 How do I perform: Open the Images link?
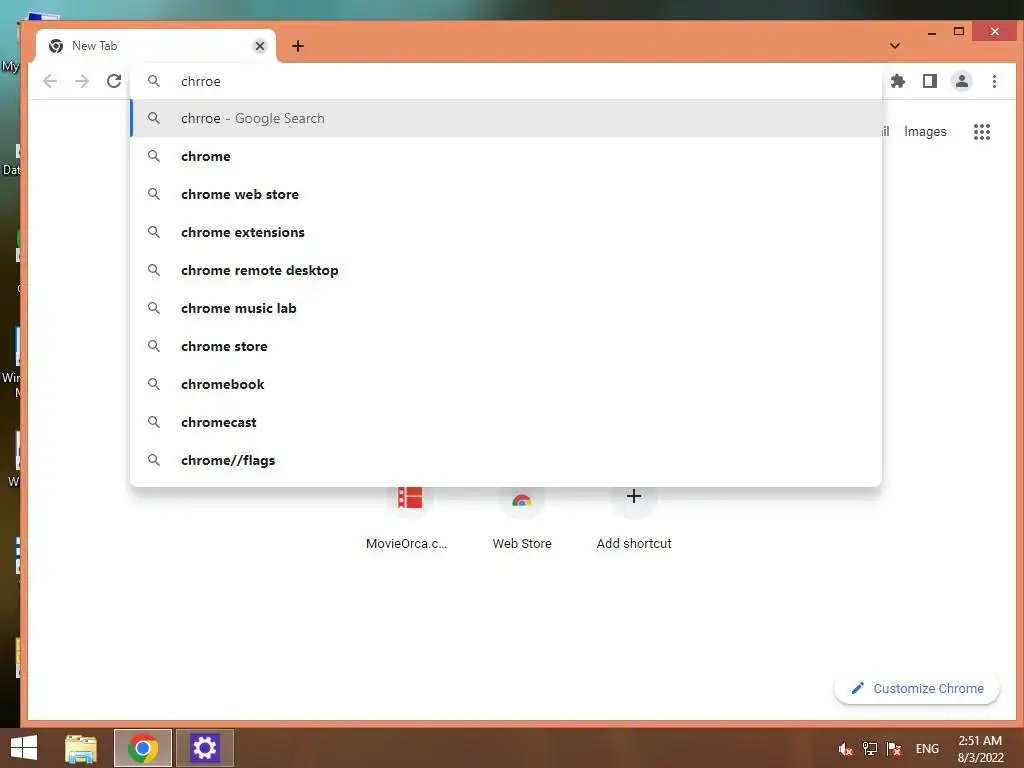pos(925,131)
